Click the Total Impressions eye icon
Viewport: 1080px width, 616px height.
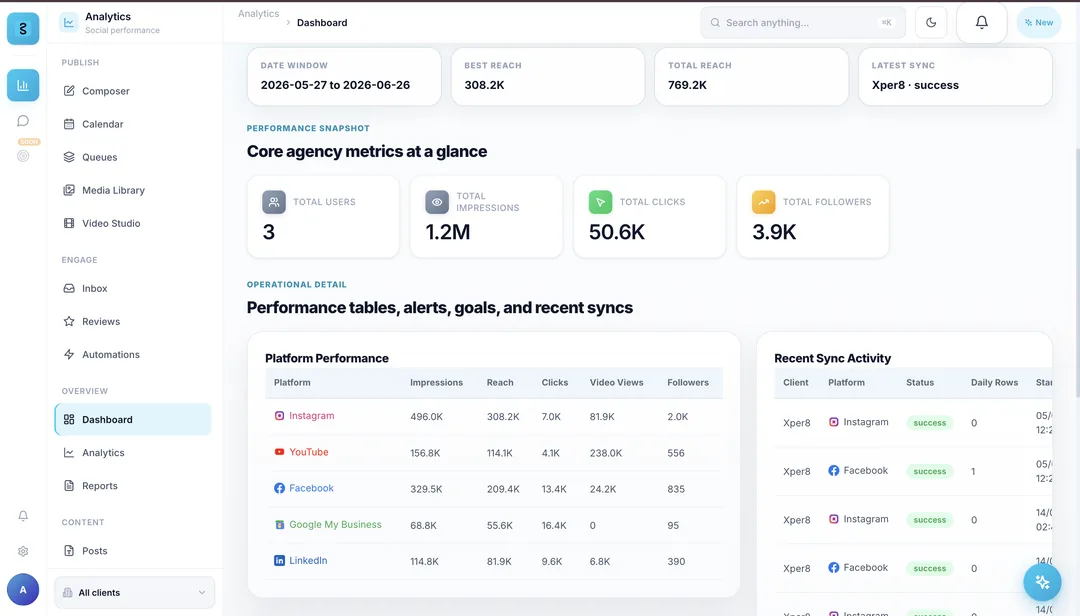click(437, 202)
